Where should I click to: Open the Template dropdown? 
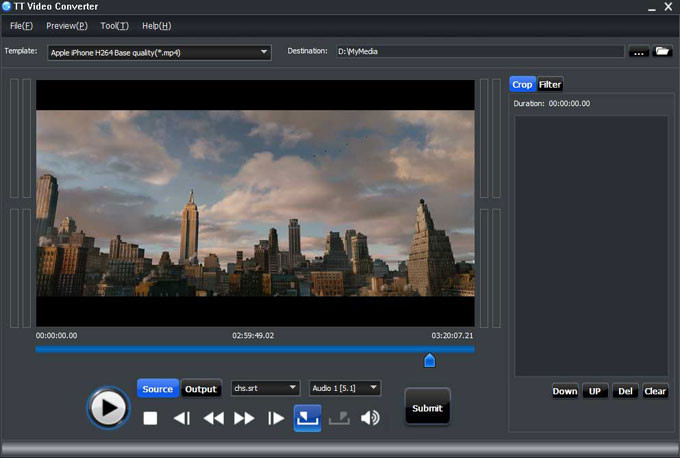click(x=159, y=52)
